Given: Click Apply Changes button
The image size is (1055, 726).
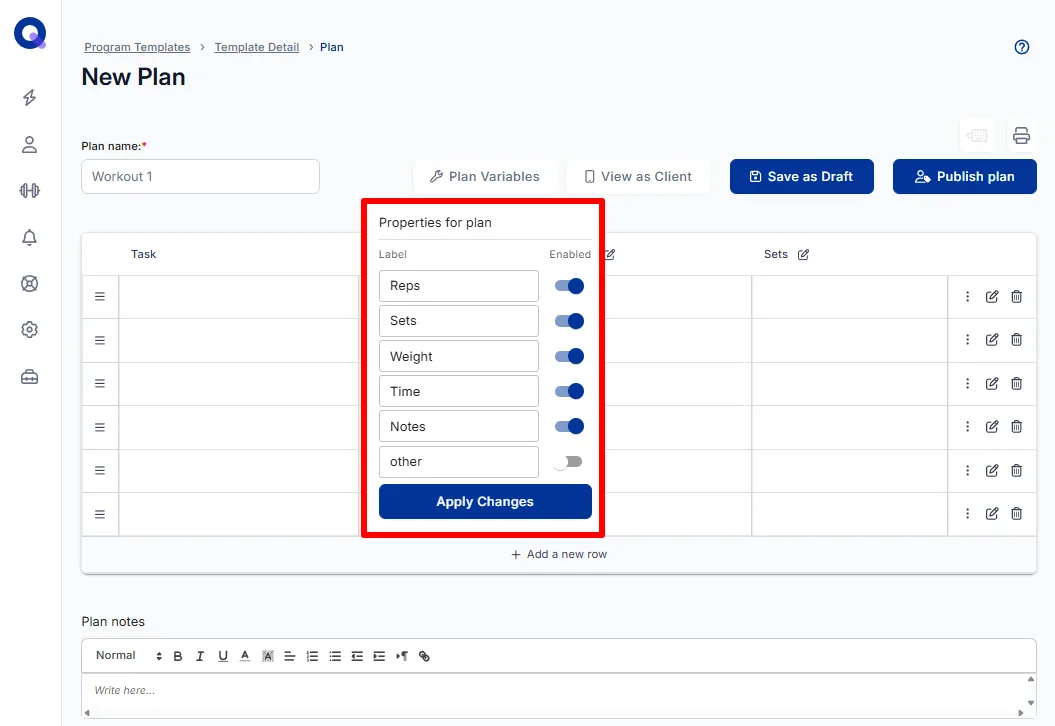Looking at the screenshot, I should pyautogui.click(x=485, y=501).
